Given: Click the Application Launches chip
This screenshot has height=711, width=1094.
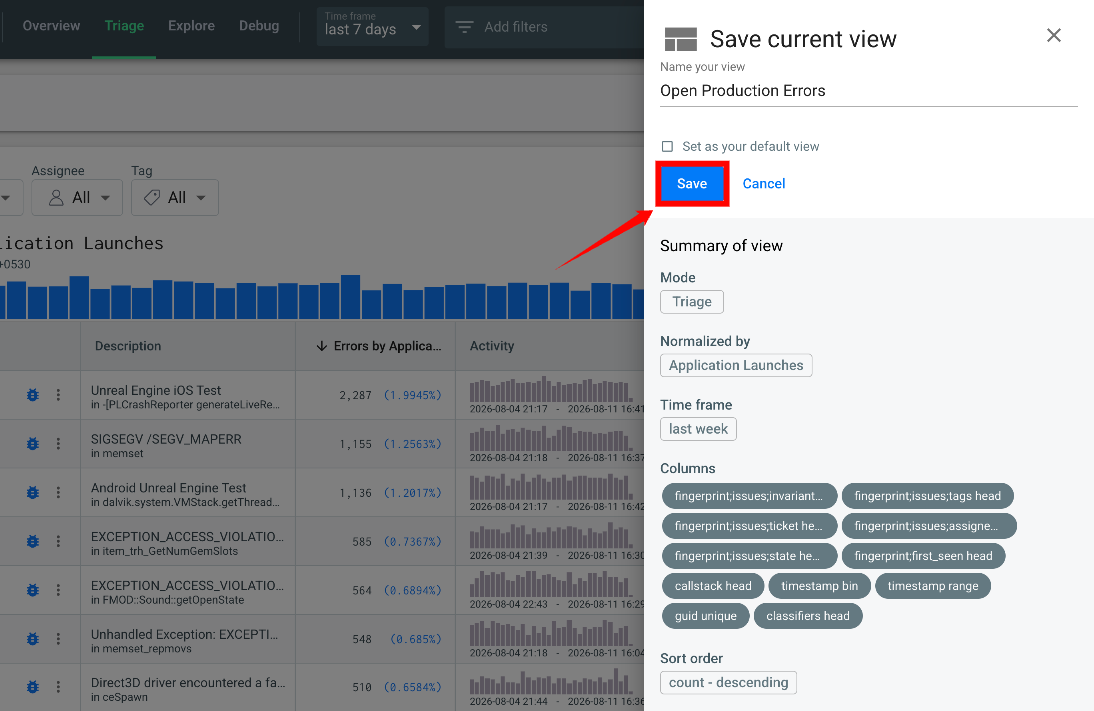Looking at the screenshot, I should (736, 366).
